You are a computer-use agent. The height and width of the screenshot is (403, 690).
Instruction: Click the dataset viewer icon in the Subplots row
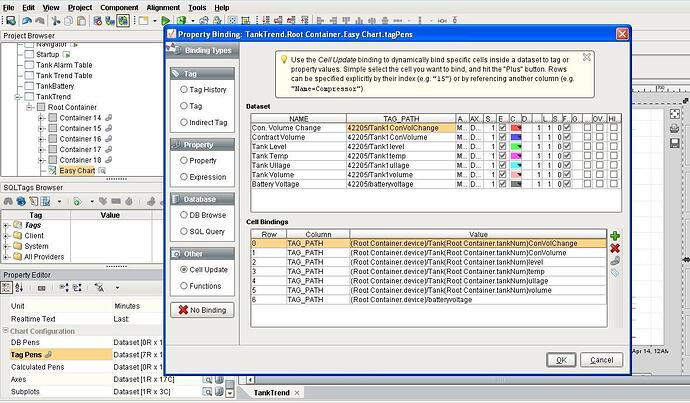point(207,392)
